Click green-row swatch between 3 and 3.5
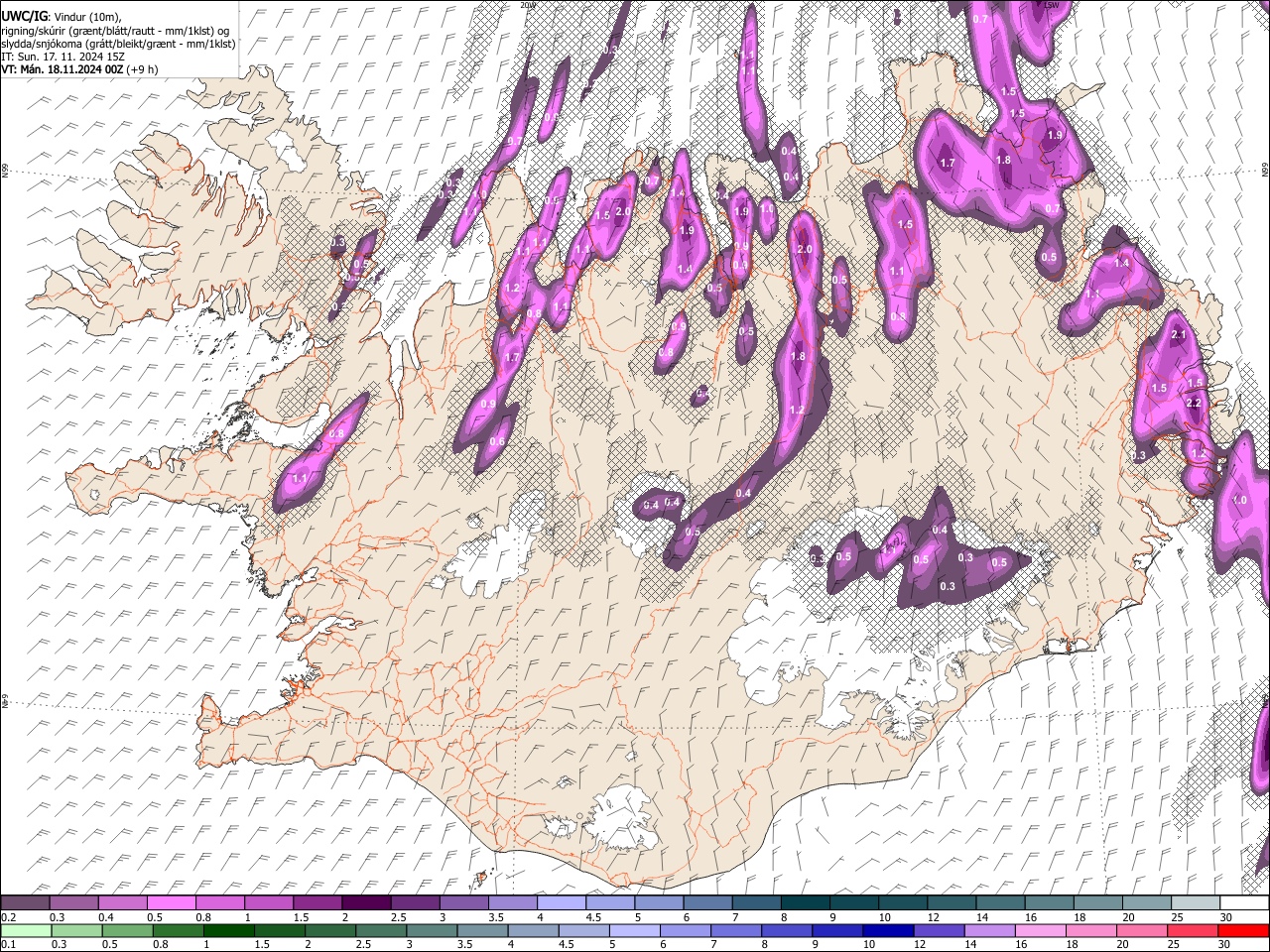This screenshot has width=1270, height=952. (432, 930)
